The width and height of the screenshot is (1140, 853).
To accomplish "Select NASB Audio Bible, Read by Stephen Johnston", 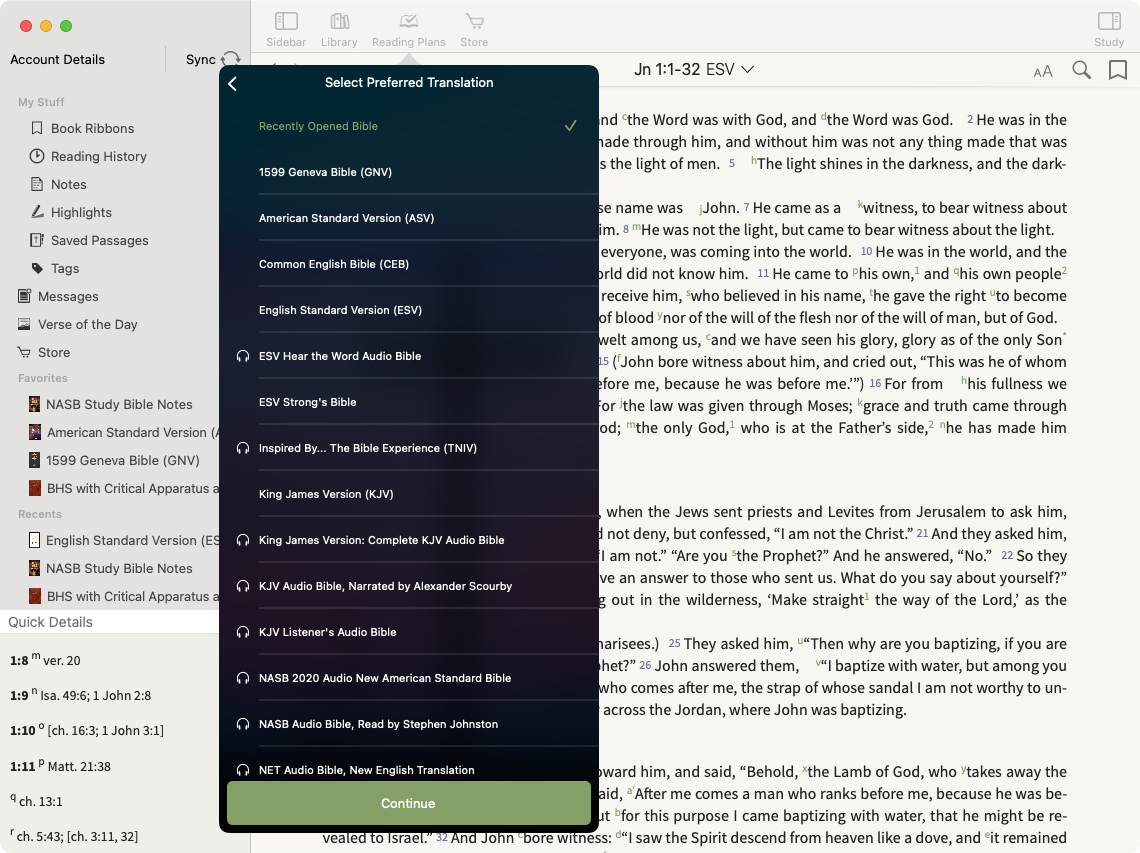I will 409,724.
